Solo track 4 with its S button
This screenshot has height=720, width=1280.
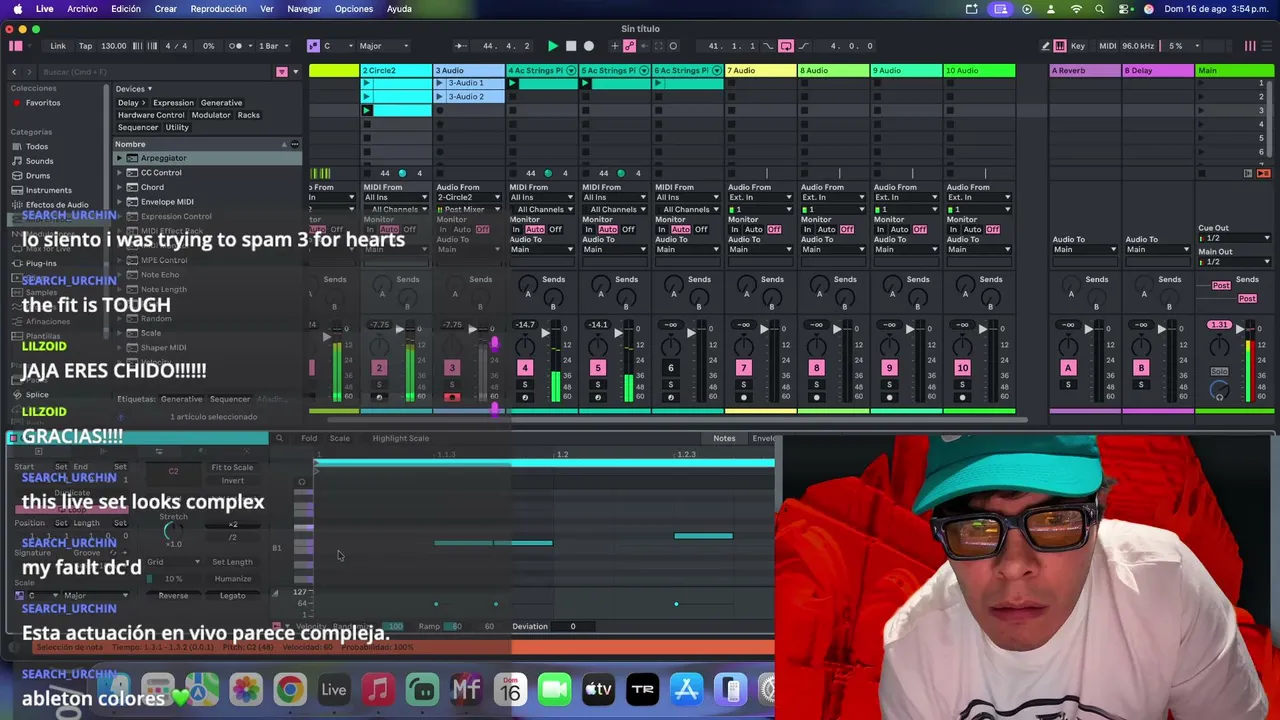[524, 384]
